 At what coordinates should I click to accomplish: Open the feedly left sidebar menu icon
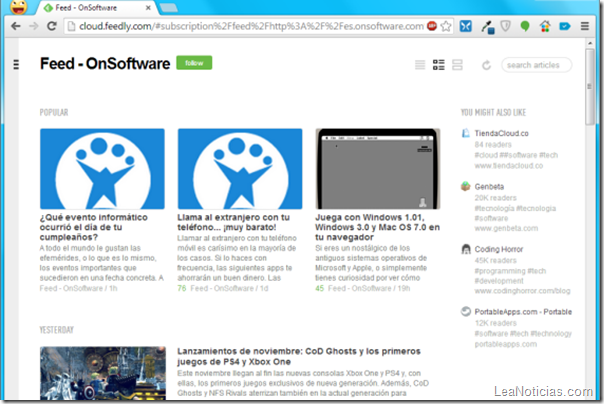16,64
